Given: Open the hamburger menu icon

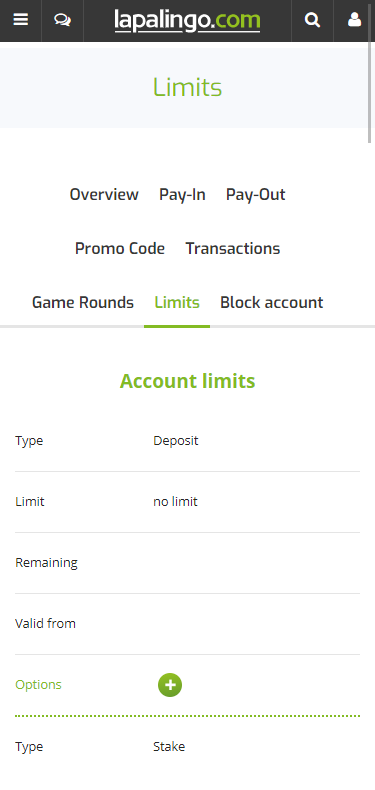Looking at the screenshot, I should click(21, 20).
